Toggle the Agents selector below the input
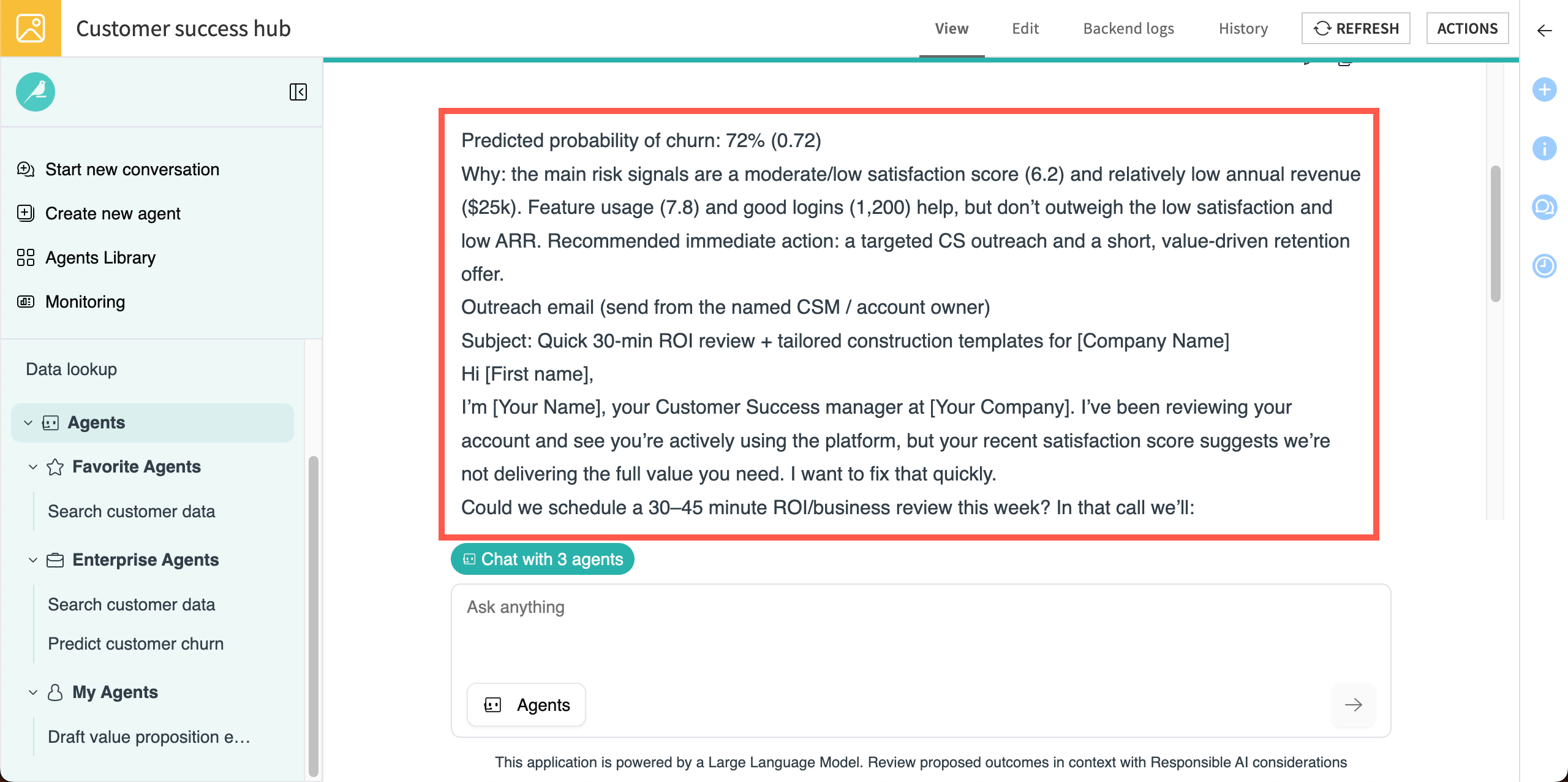Viewport: 1568px width, 782px height. (527, 705)
